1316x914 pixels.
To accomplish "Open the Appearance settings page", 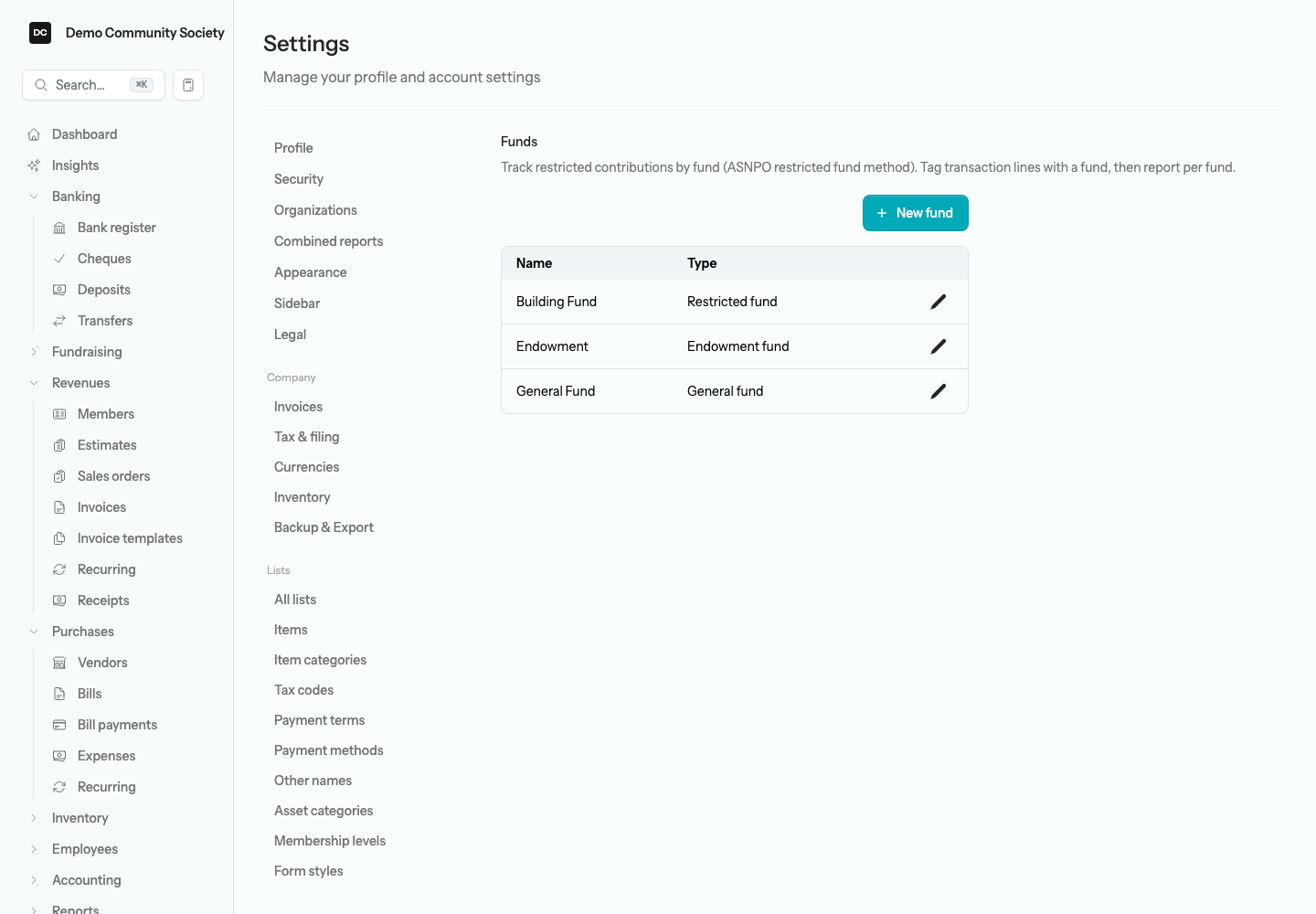I will (x=311, y=272).
